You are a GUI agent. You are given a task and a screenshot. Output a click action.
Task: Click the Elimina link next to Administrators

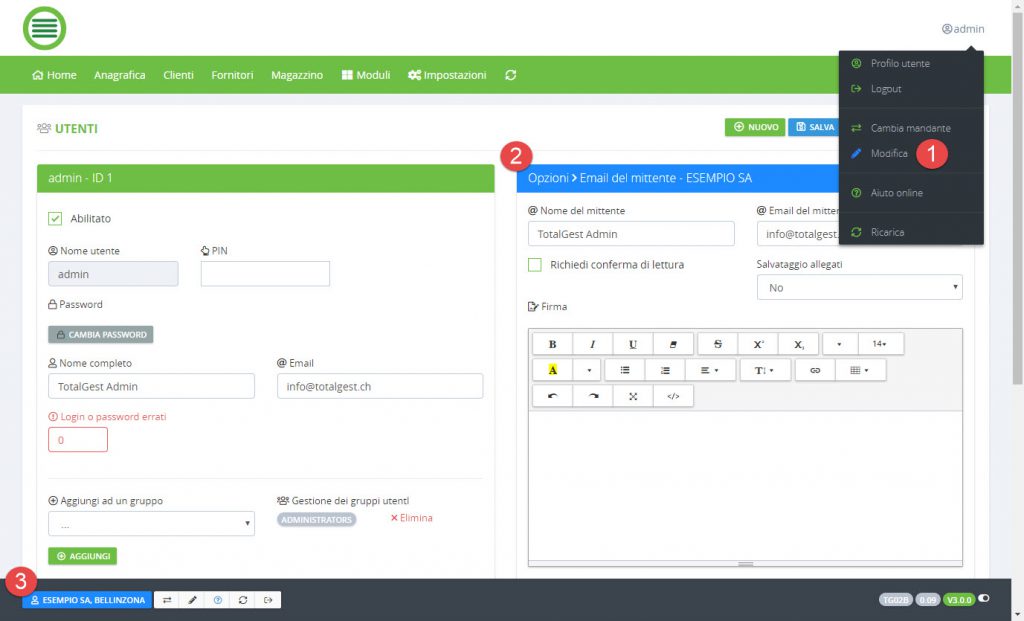click(411, 518)
